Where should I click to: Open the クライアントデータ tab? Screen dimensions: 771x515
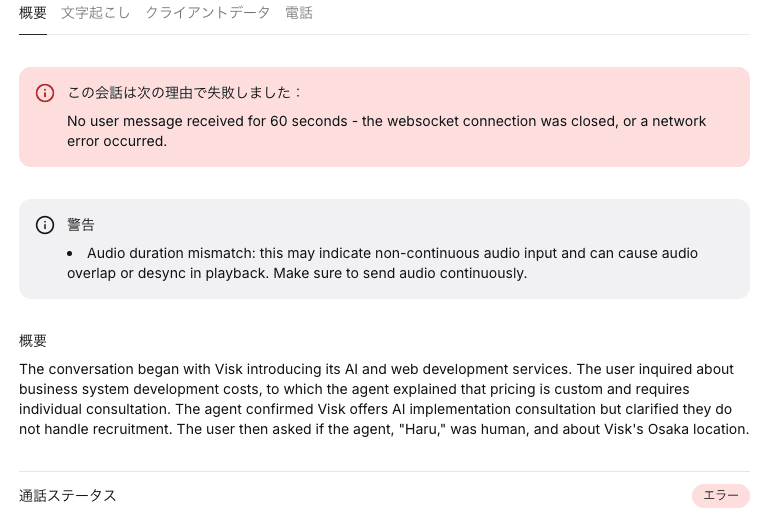click(x=208, y=13)
